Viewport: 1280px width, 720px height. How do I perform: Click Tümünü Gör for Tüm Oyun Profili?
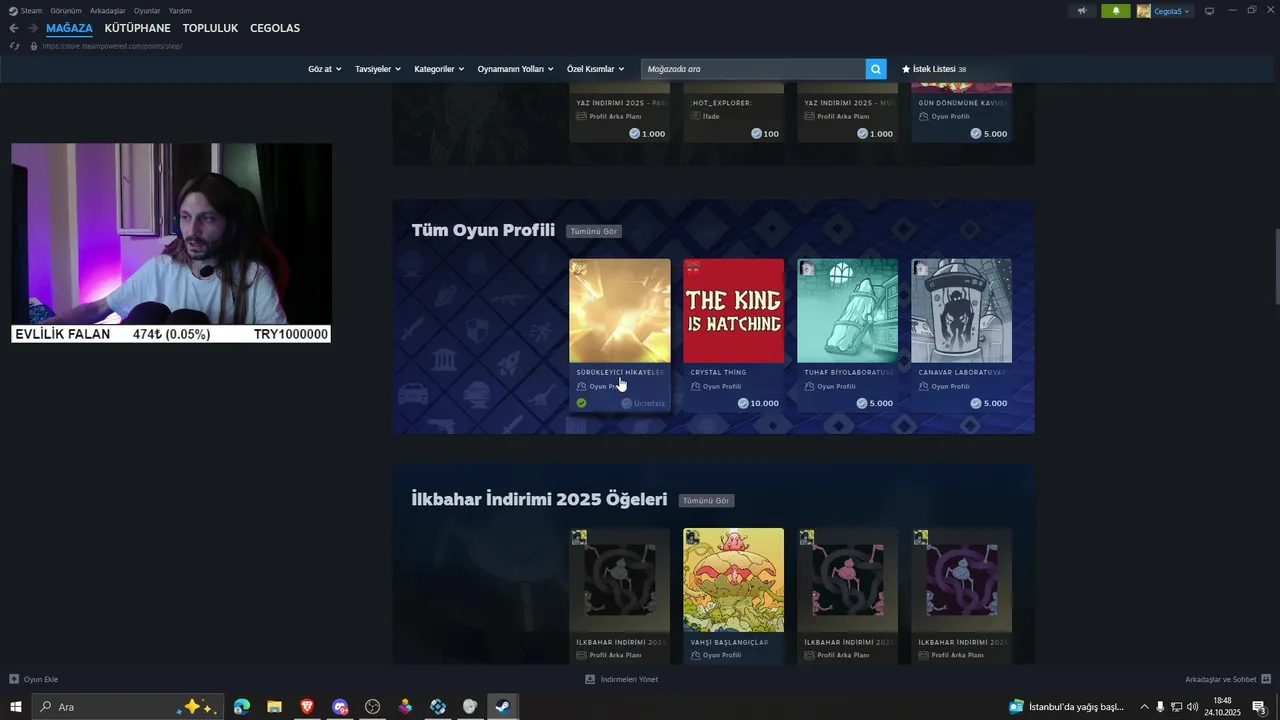pyautogui.click(x=594, y=231)
